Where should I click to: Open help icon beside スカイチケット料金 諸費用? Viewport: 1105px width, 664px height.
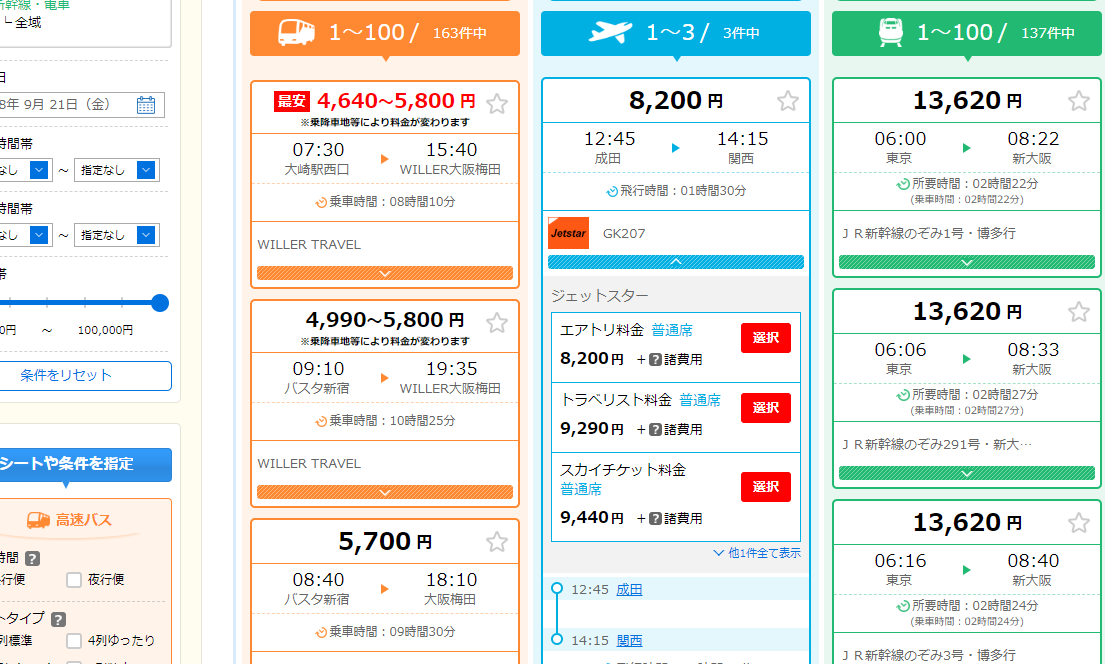655,518
